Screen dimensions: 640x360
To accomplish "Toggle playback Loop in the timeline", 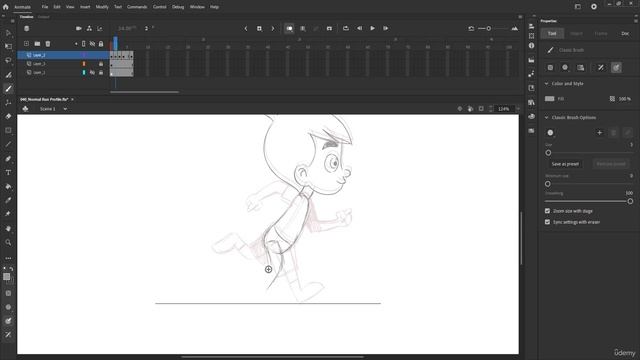I will click(346, 29).
